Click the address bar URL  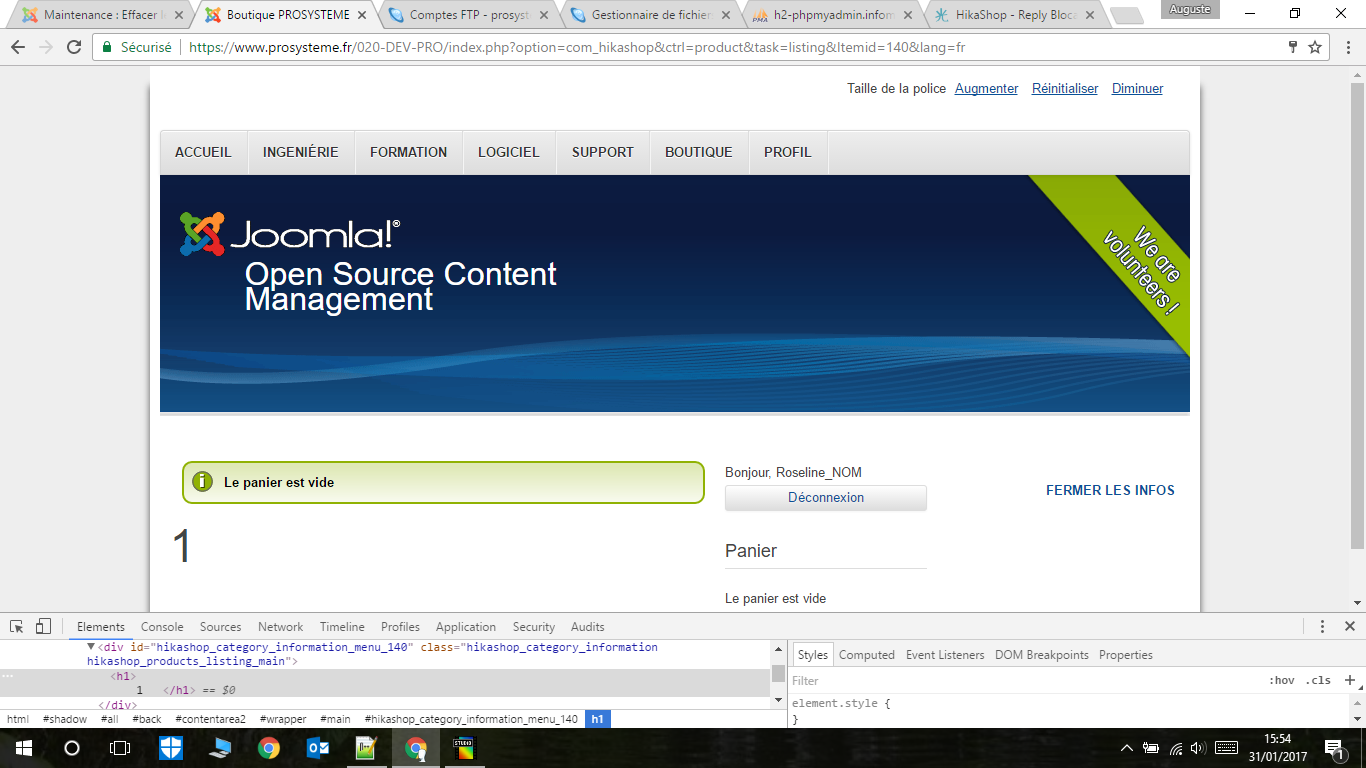pos(577,47)
